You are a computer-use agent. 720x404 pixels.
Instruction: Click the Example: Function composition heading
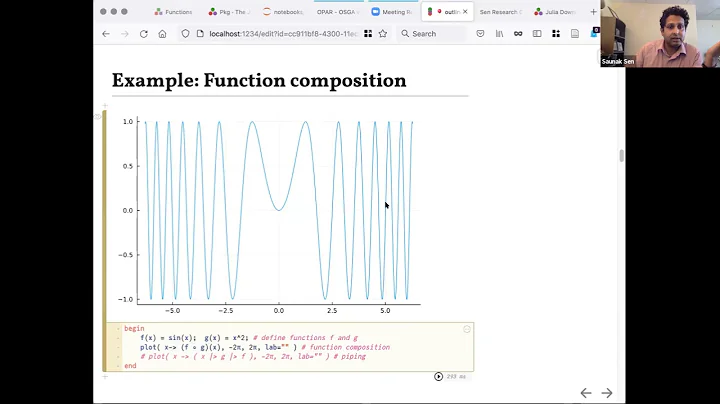tap(259, 81)
